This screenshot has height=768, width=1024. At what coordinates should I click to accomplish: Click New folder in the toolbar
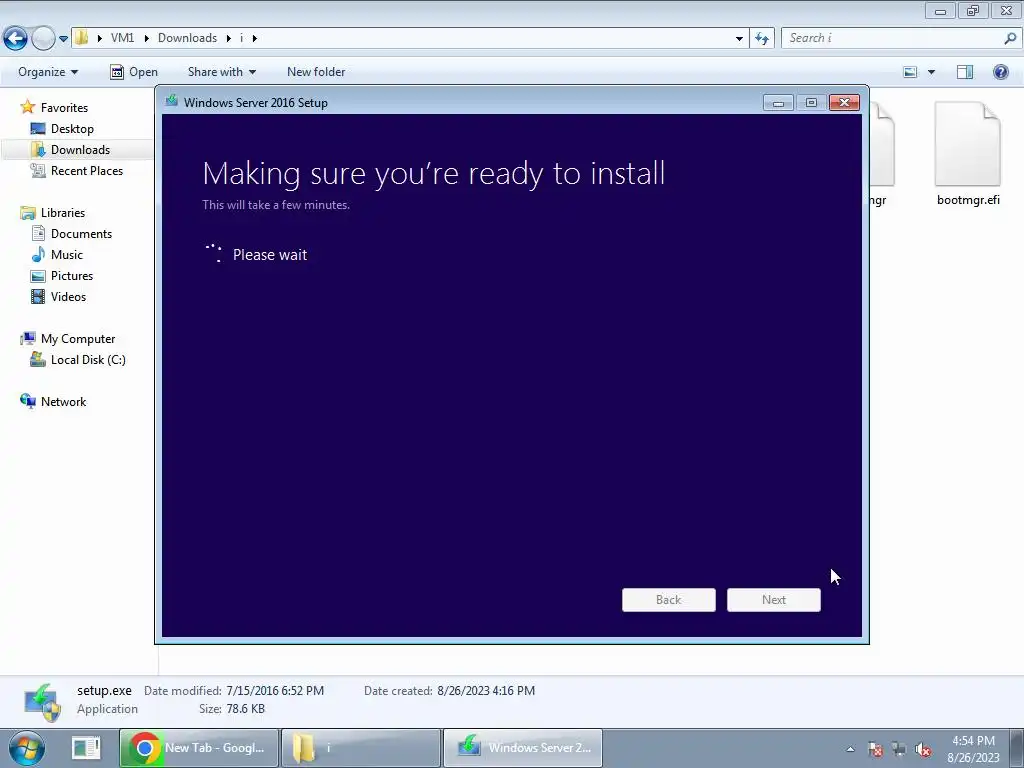316,72
